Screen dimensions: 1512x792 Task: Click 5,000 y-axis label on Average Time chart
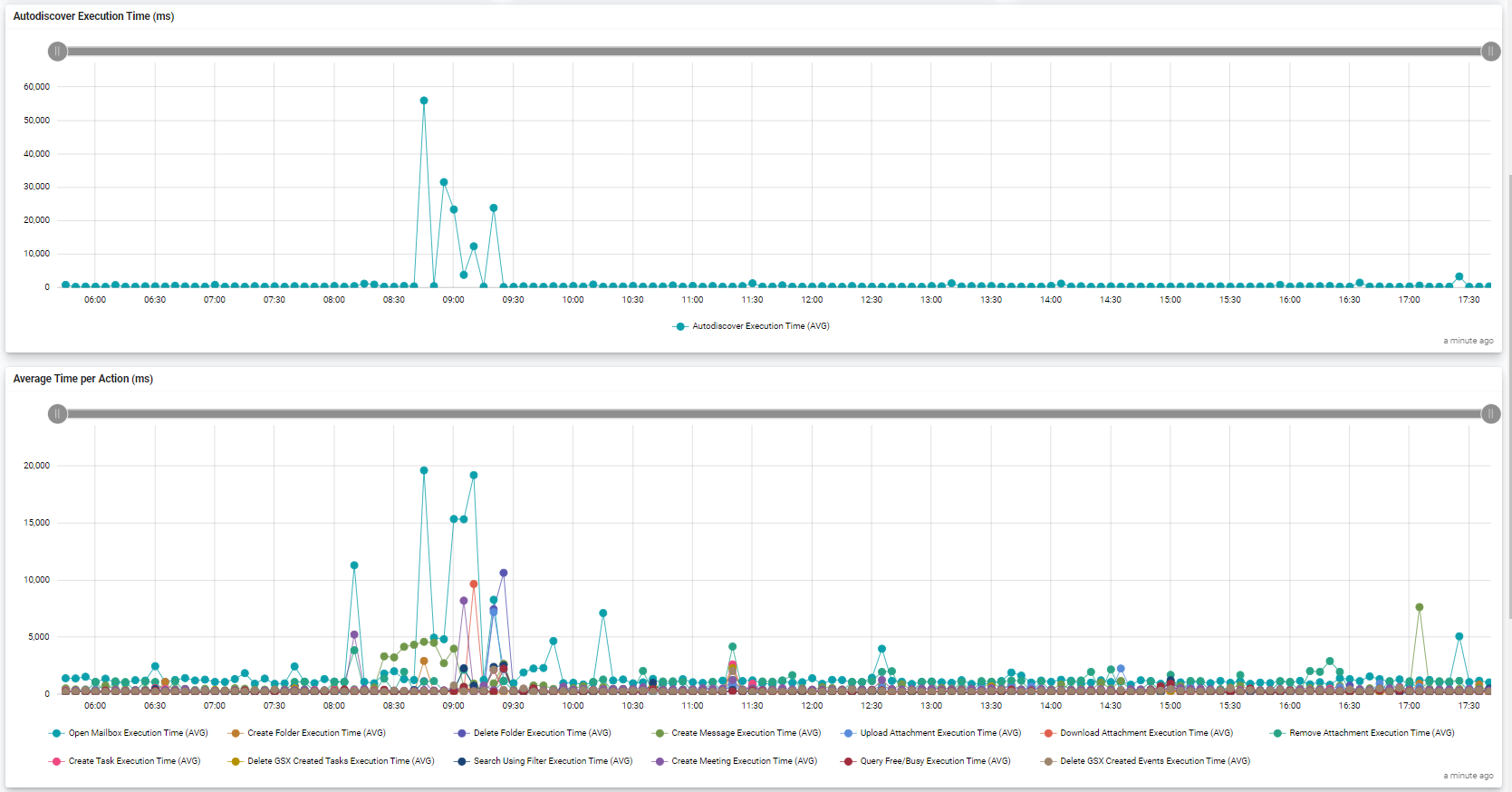point(39,637)
